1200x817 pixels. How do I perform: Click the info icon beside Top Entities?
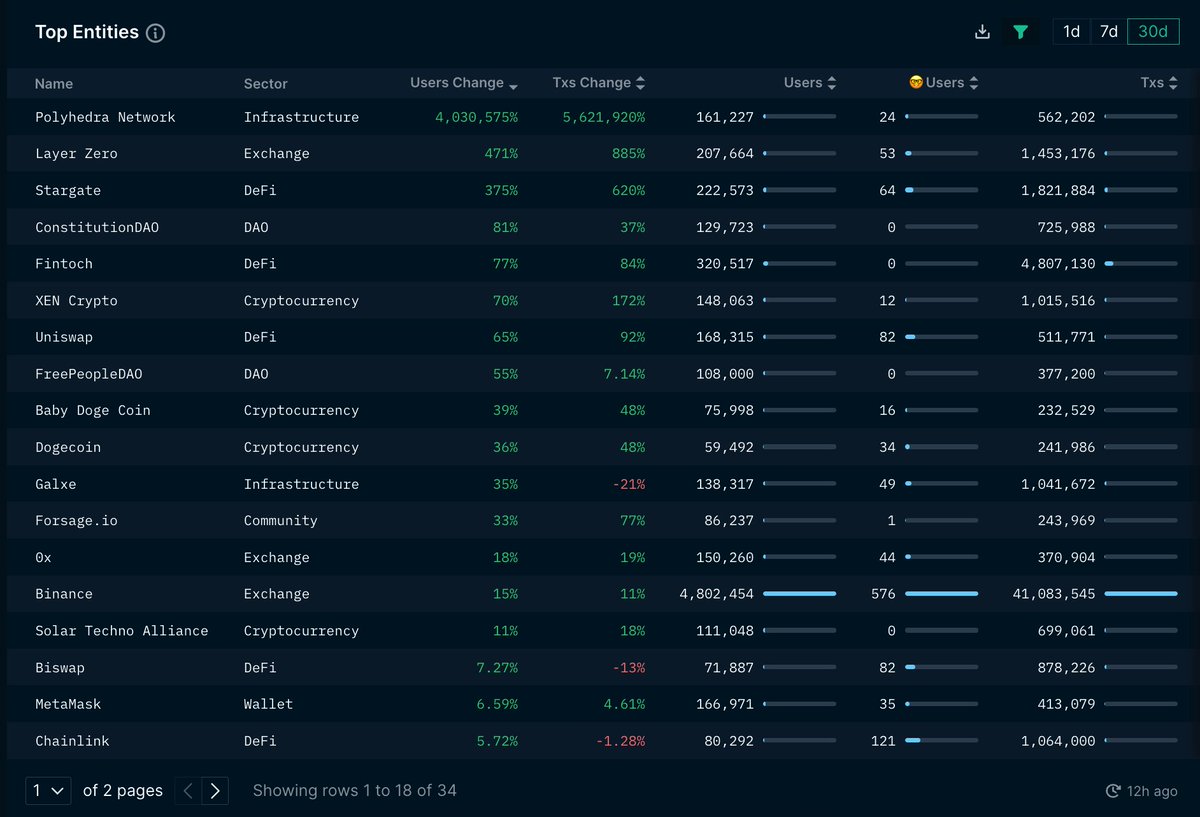[x=155, y=33]
